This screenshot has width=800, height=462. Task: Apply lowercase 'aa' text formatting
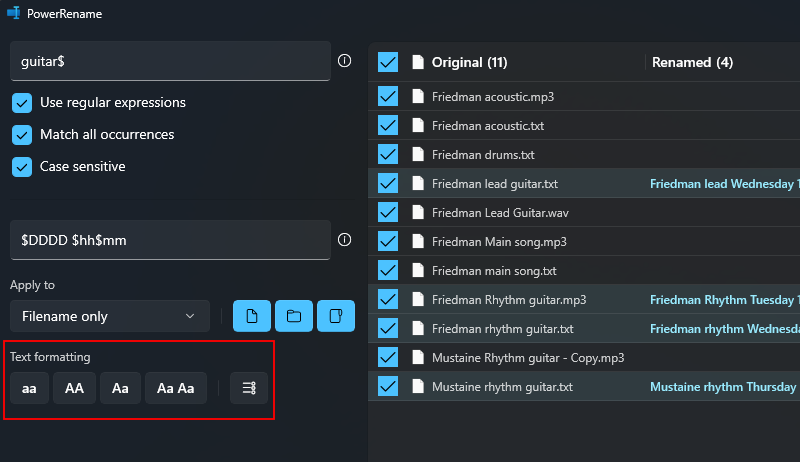(29, 388)
